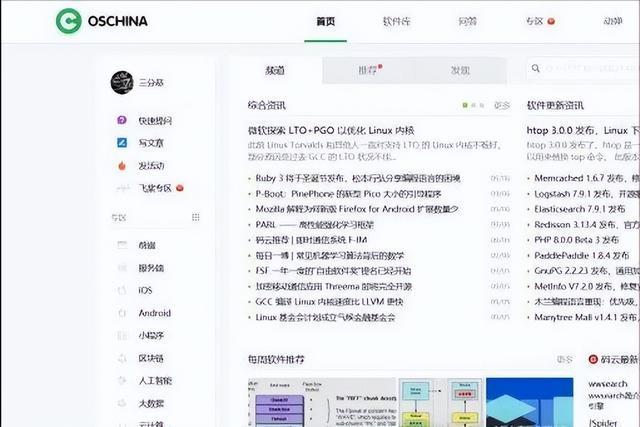Click the green carousel dot in 综合资讯
Screen dimensions: 640x427
point(465,104)
